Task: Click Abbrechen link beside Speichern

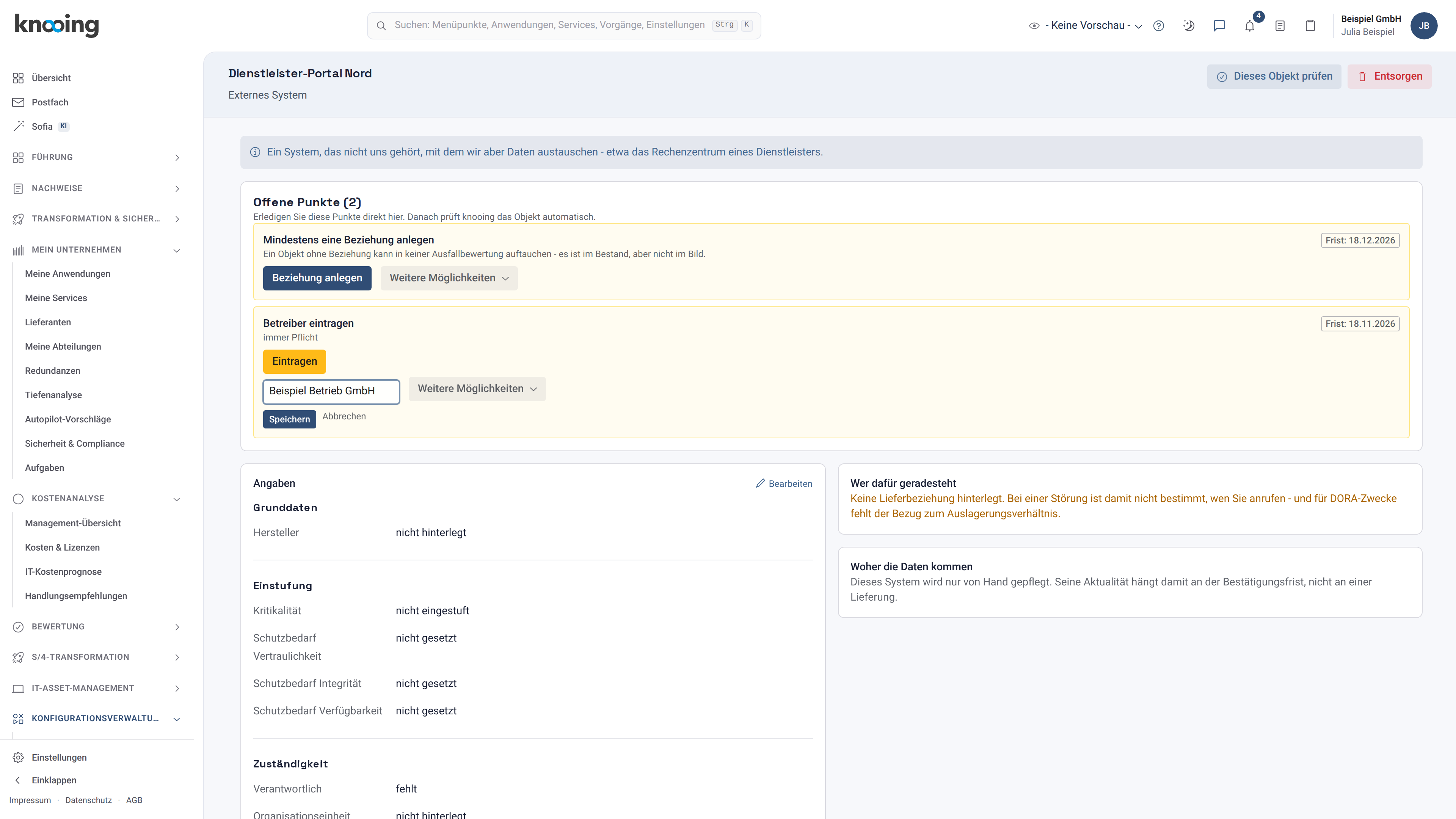Action: point(344,417)
